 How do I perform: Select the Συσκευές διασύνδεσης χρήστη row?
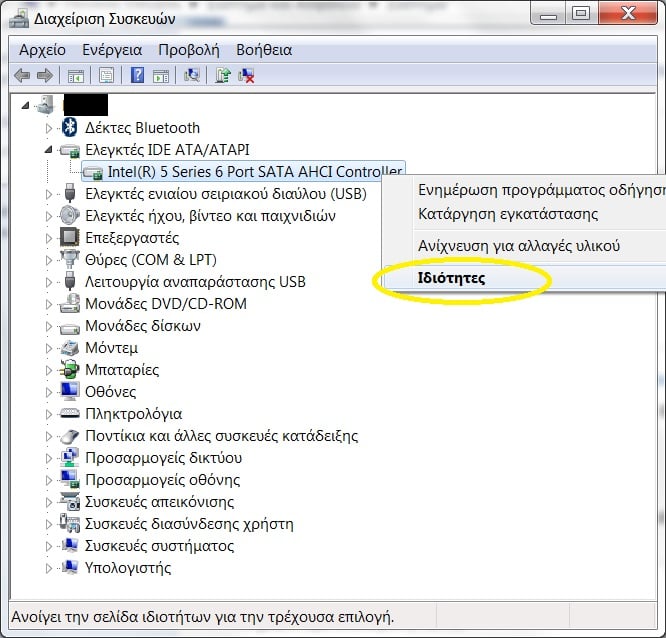[189, 524]
